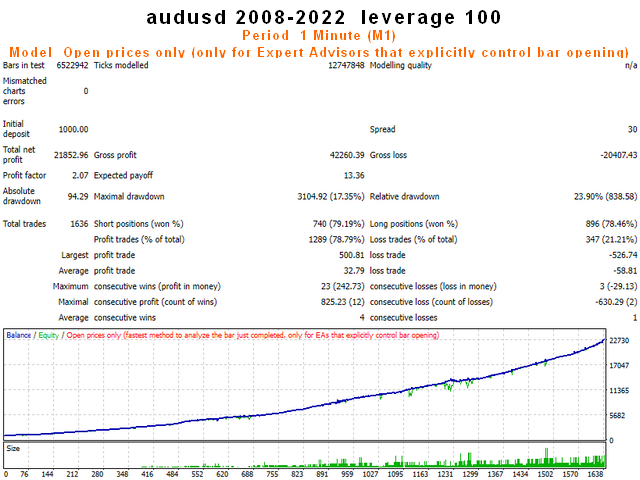Image resolution: width=640 pixels, height=480 pixels.
Task: Select Expected payoff value 13.36
Action: point(354,176)
